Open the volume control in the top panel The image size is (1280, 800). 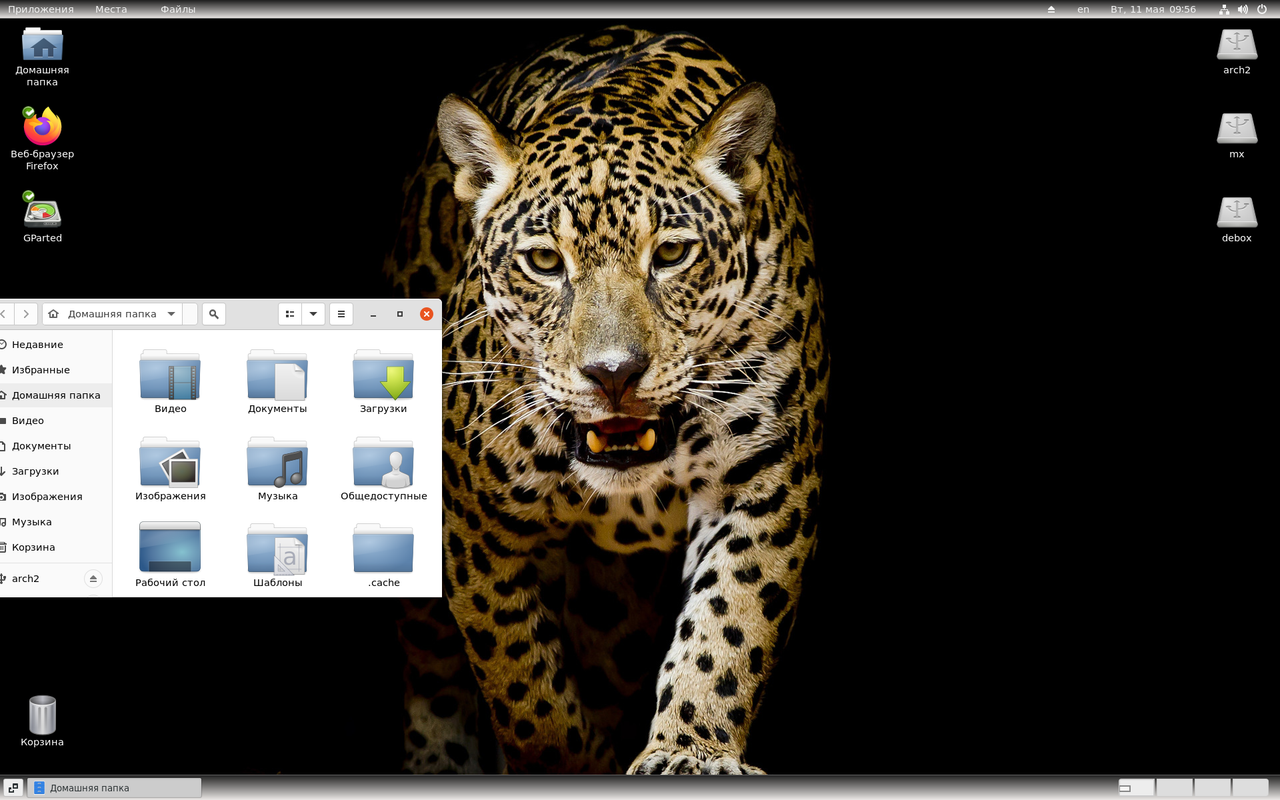1243,9
